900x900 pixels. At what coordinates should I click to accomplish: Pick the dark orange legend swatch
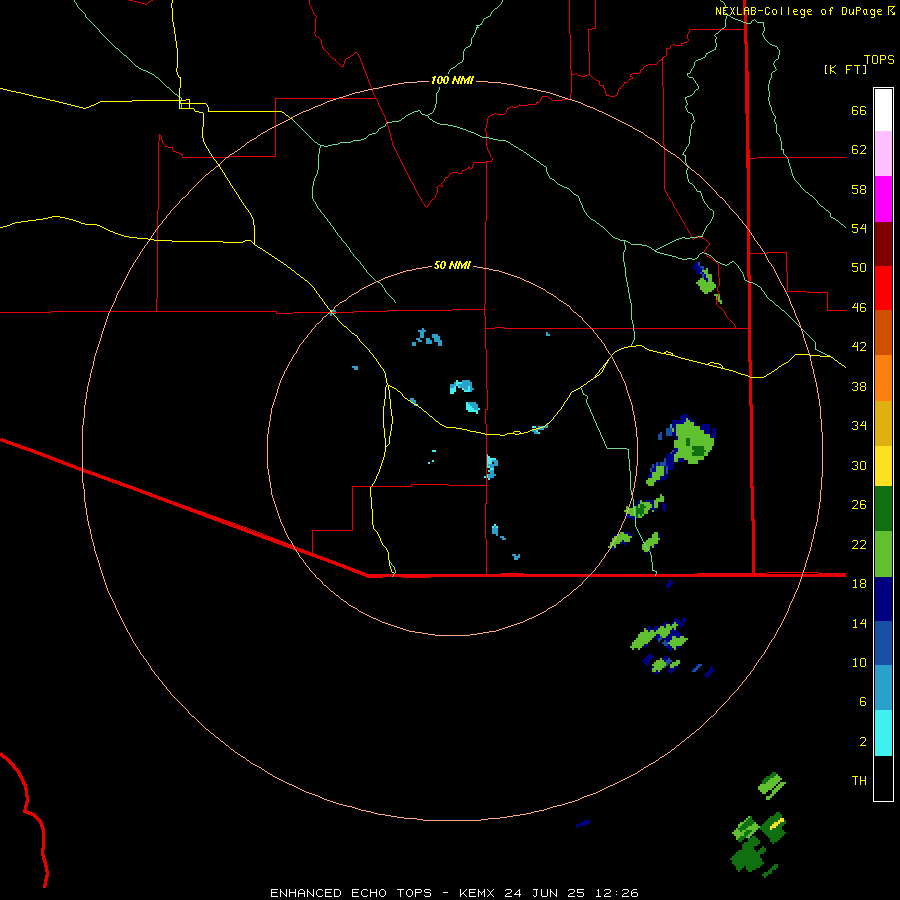tap(883, 332)
